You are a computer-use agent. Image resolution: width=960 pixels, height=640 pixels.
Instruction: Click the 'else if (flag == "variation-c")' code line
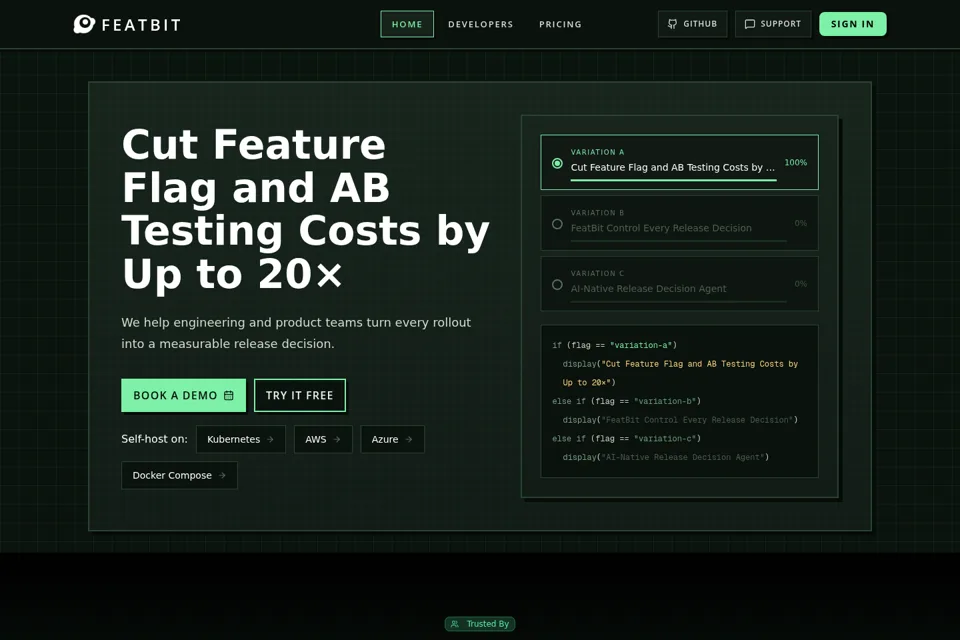click(626, 439)
